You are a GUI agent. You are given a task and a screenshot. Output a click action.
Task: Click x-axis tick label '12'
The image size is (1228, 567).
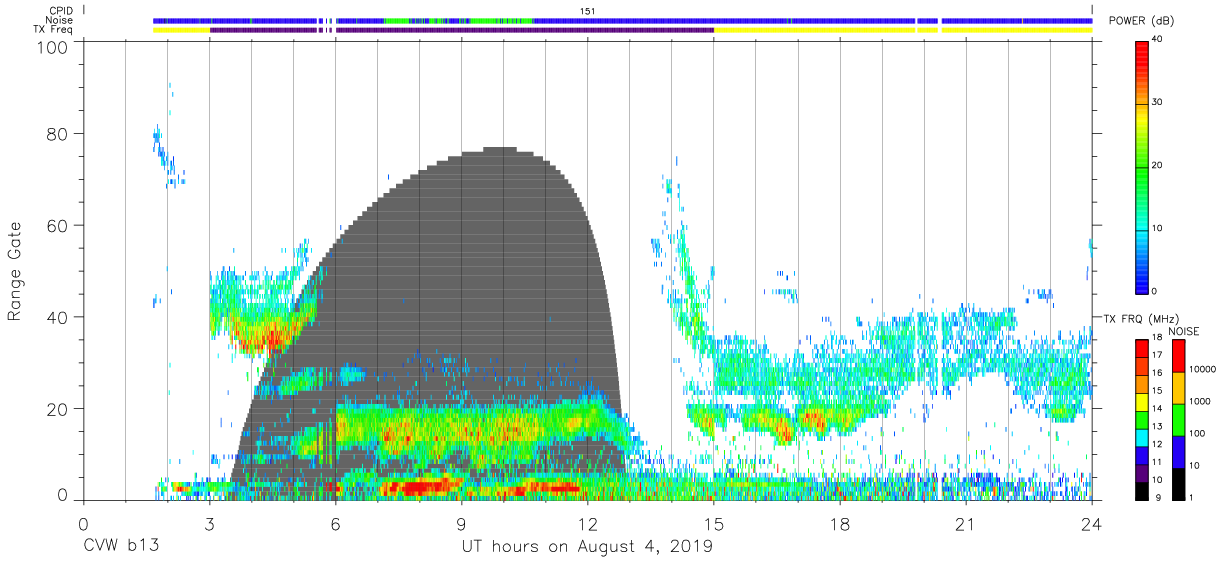tap(588, 524)
